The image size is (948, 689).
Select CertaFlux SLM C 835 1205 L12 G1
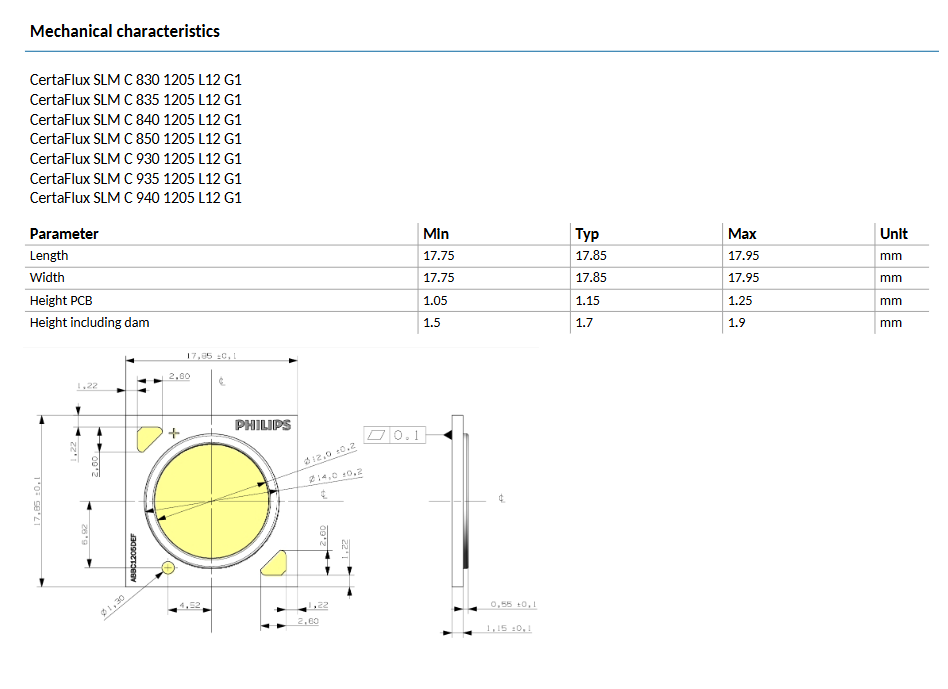(135, 100)
